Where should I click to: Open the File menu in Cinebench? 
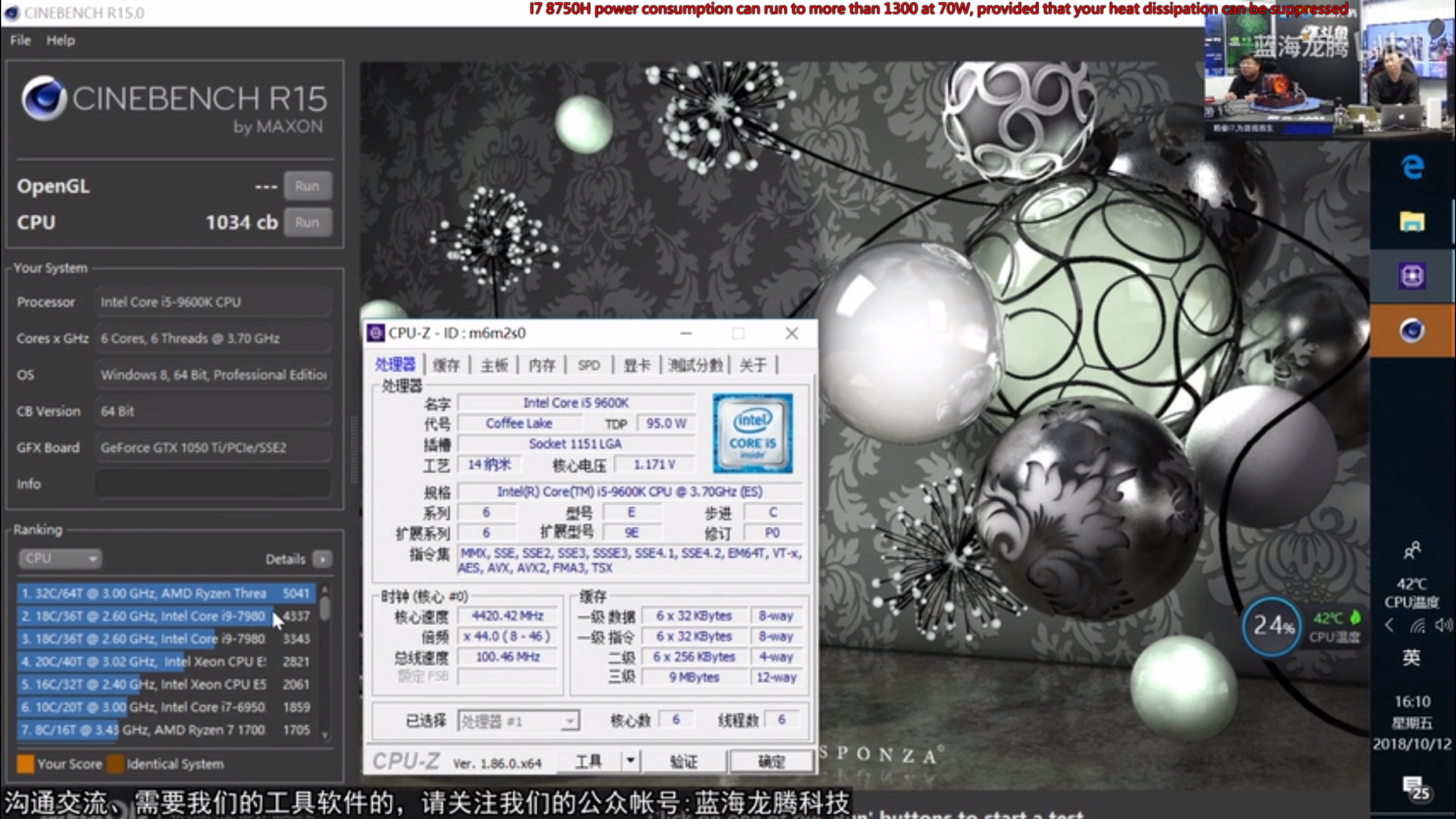[18, 40]
